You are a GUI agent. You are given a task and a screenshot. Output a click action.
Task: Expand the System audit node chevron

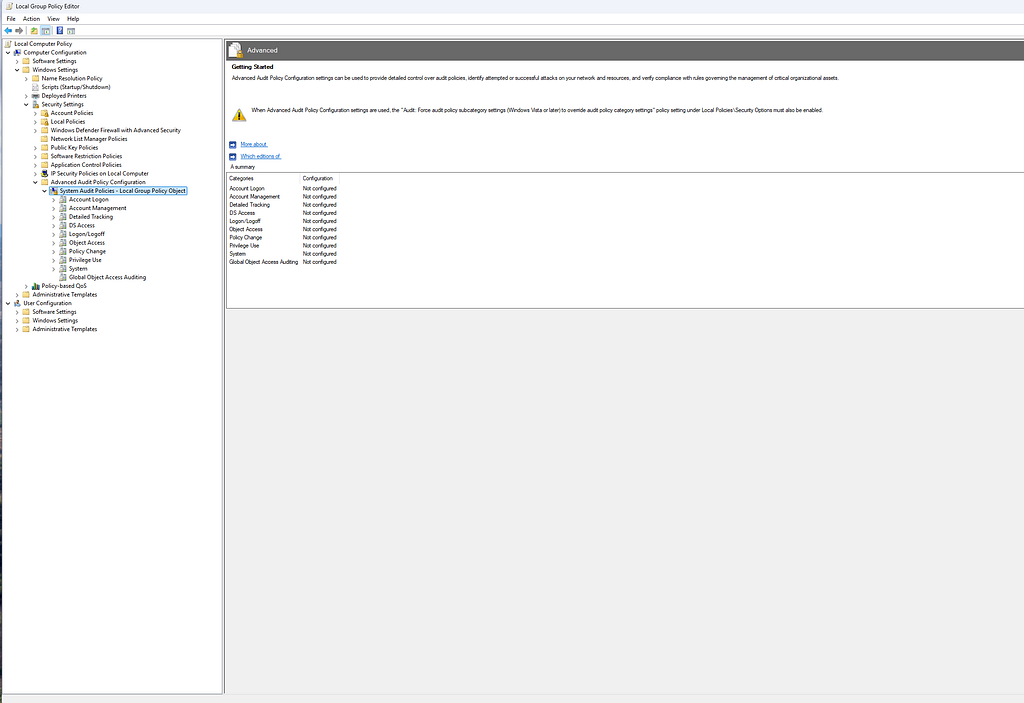coord(54,269)
